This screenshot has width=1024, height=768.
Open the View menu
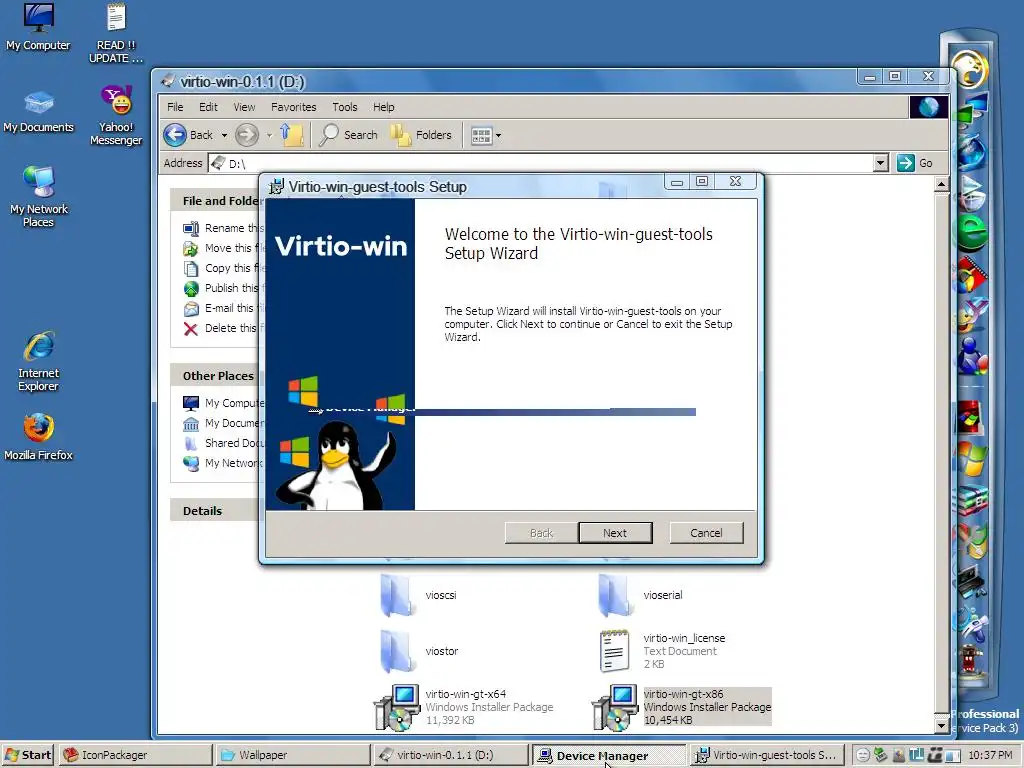click(244, 107)
